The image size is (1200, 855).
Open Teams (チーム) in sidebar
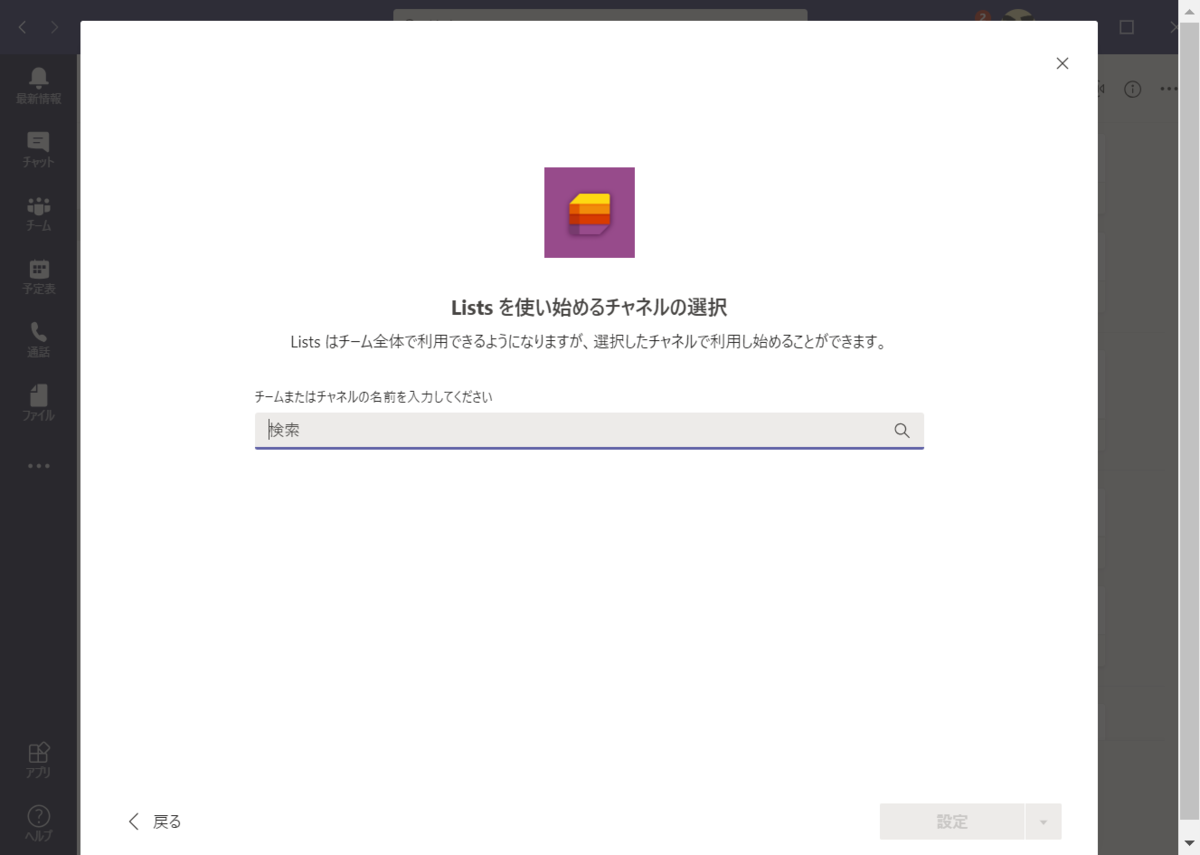tap(39, 213)
